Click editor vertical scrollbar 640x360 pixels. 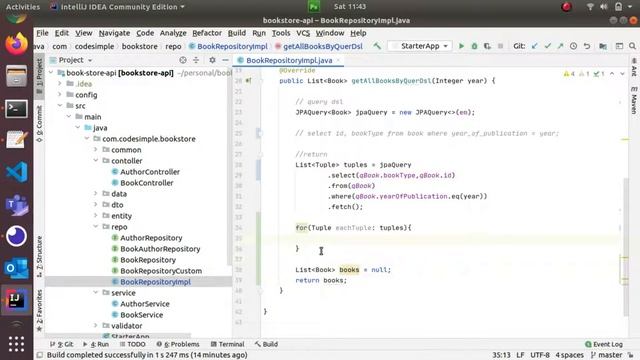[625, 247]
